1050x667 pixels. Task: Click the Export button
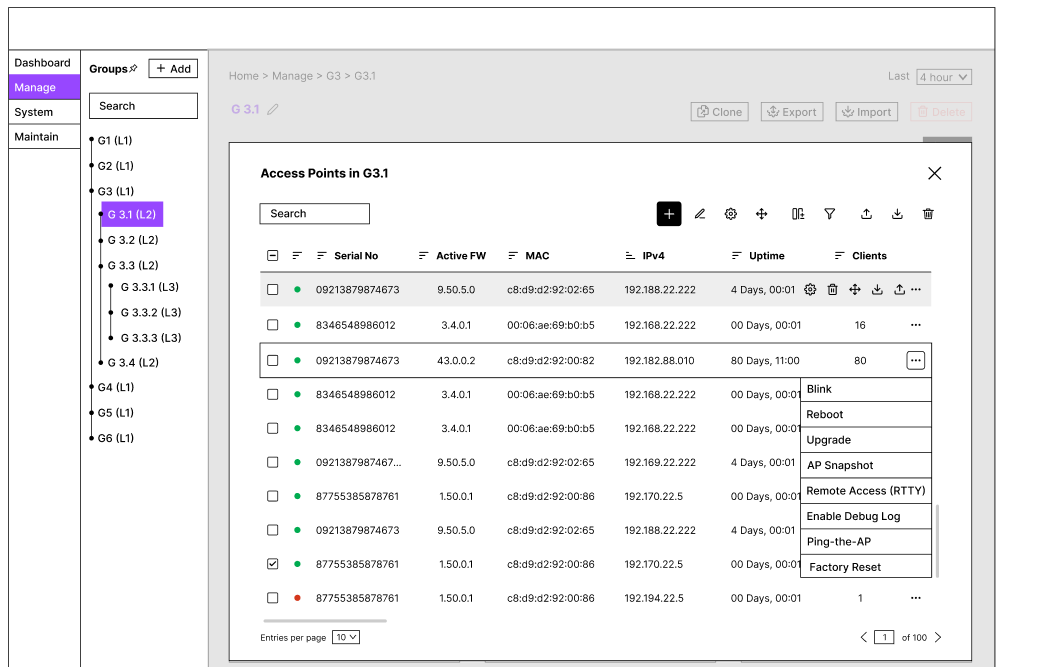(x=792, y=112)
